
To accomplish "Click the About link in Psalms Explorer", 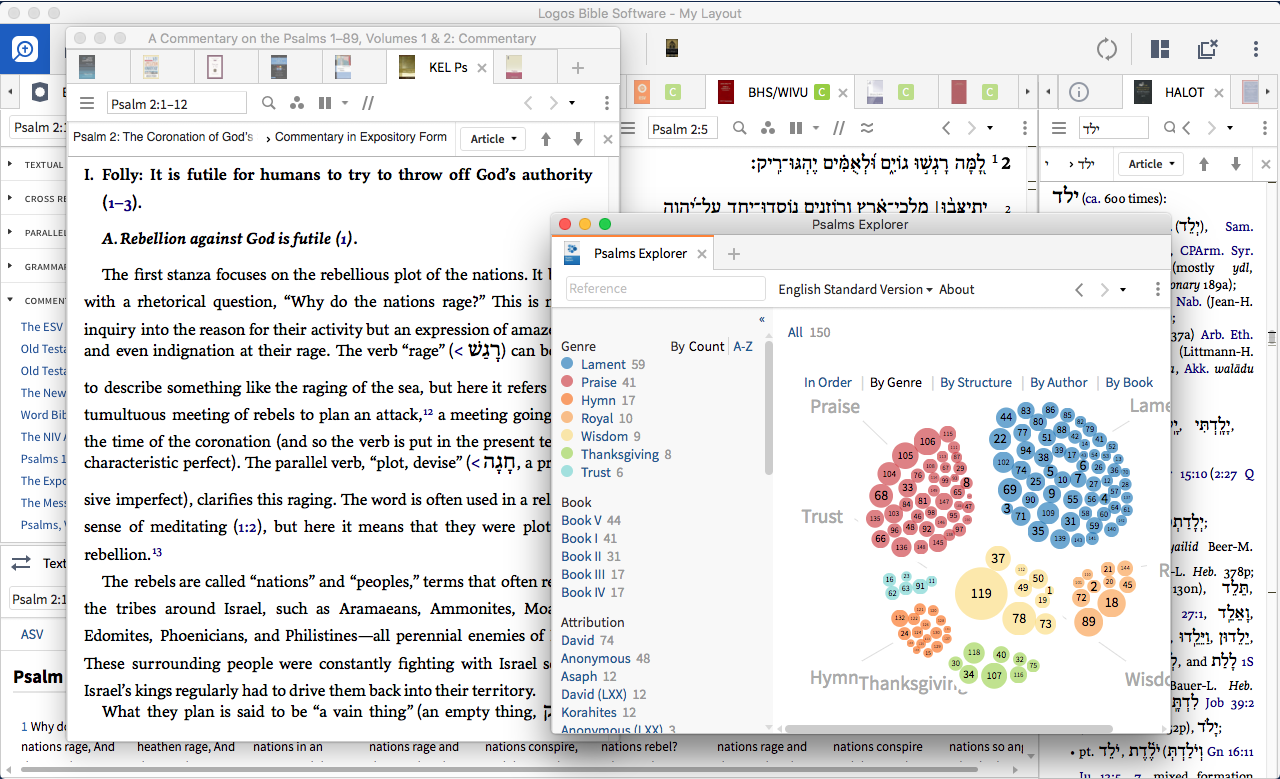I will (x=956, y=289).
